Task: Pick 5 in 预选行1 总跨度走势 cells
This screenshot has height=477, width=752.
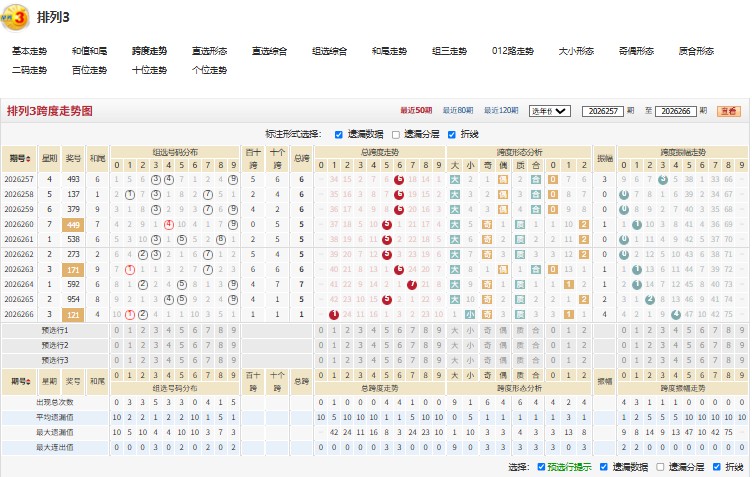Action: click(387, 330)
